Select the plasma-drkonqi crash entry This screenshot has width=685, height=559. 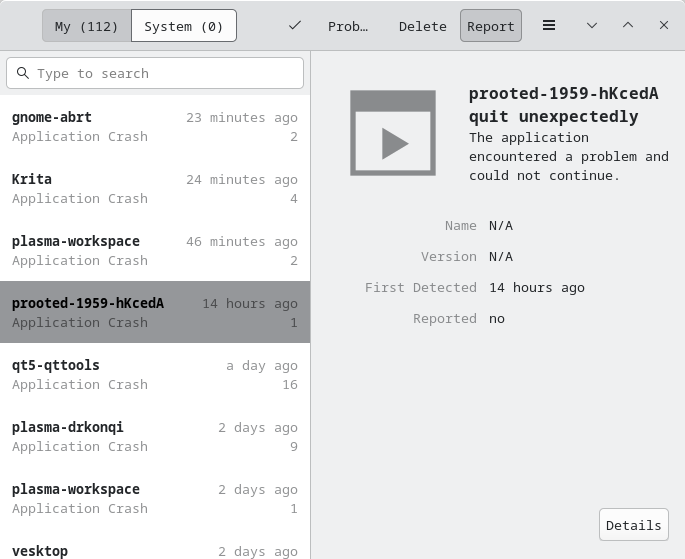pos(155,436)
